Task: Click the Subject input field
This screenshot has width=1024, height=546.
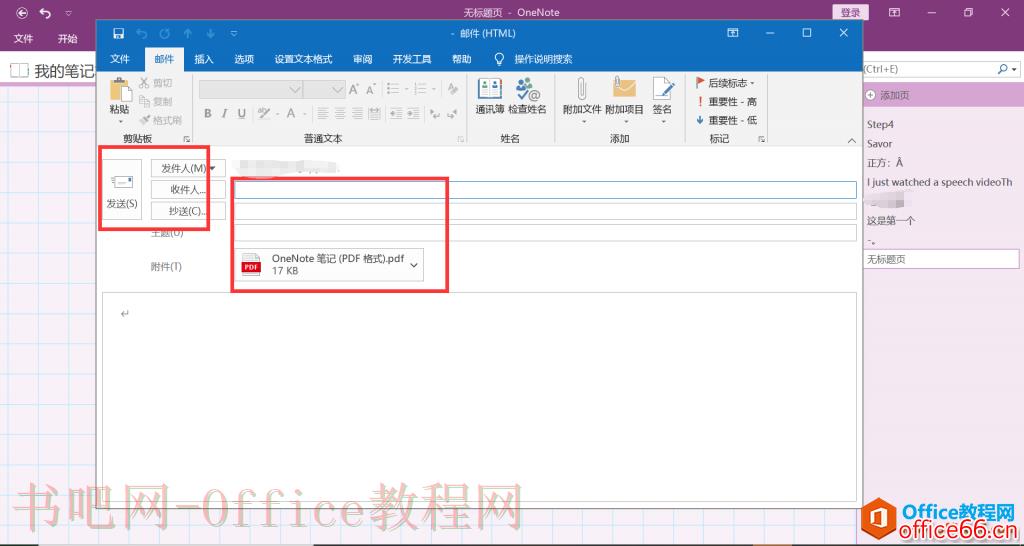Action: (x=545, y=233)
